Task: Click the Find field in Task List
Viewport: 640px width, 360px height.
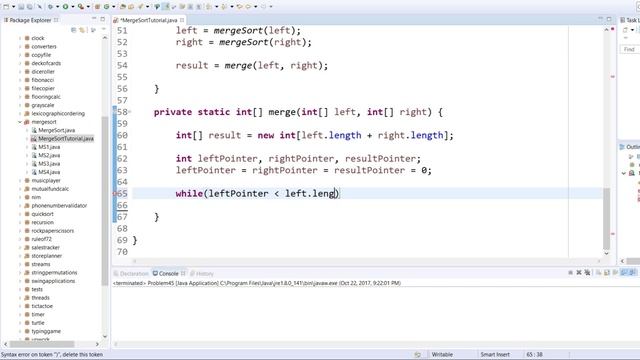Action: coord(630,49)
